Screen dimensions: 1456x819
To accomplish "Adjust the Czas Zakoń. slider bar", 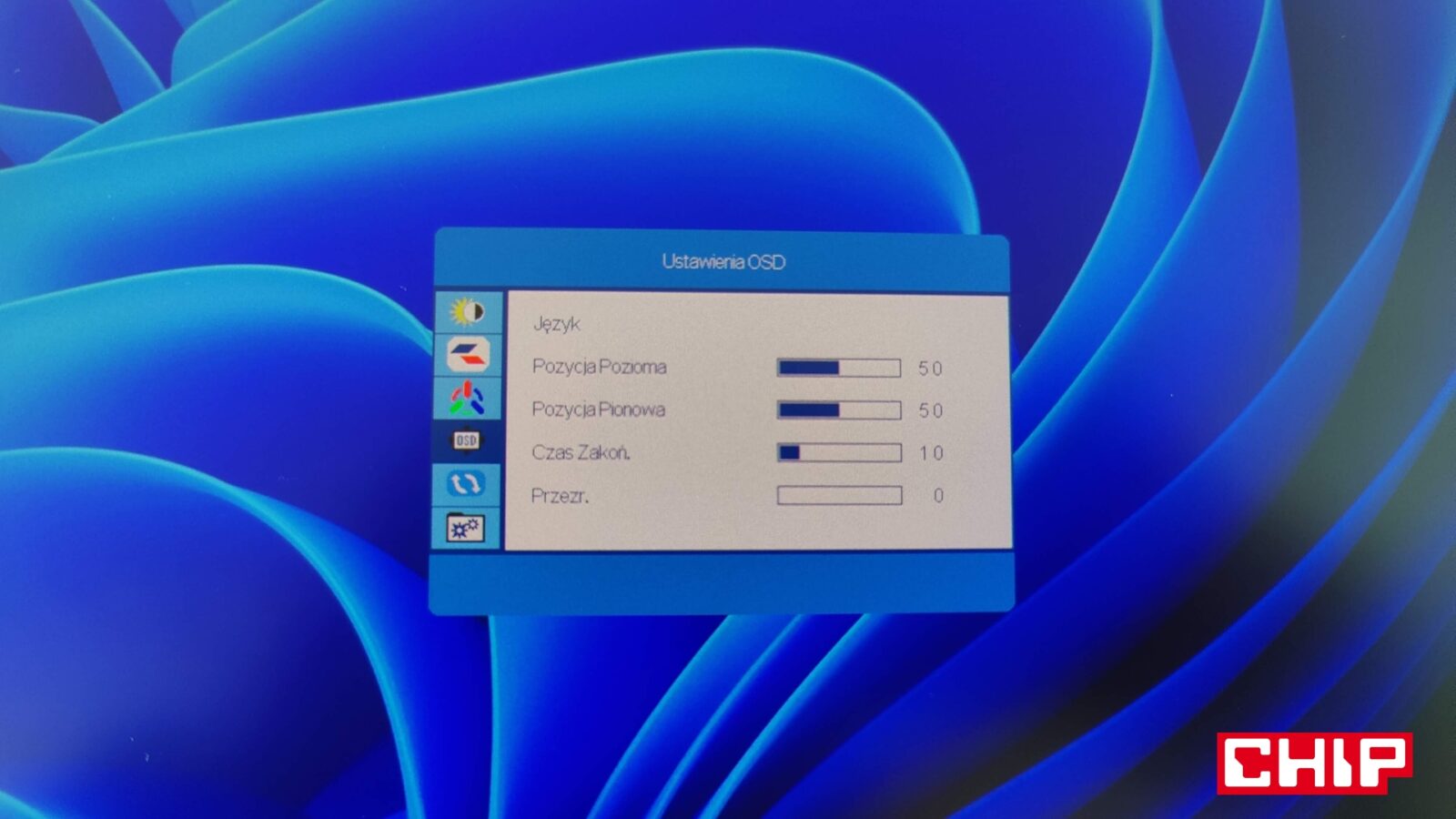I will 838,452.
